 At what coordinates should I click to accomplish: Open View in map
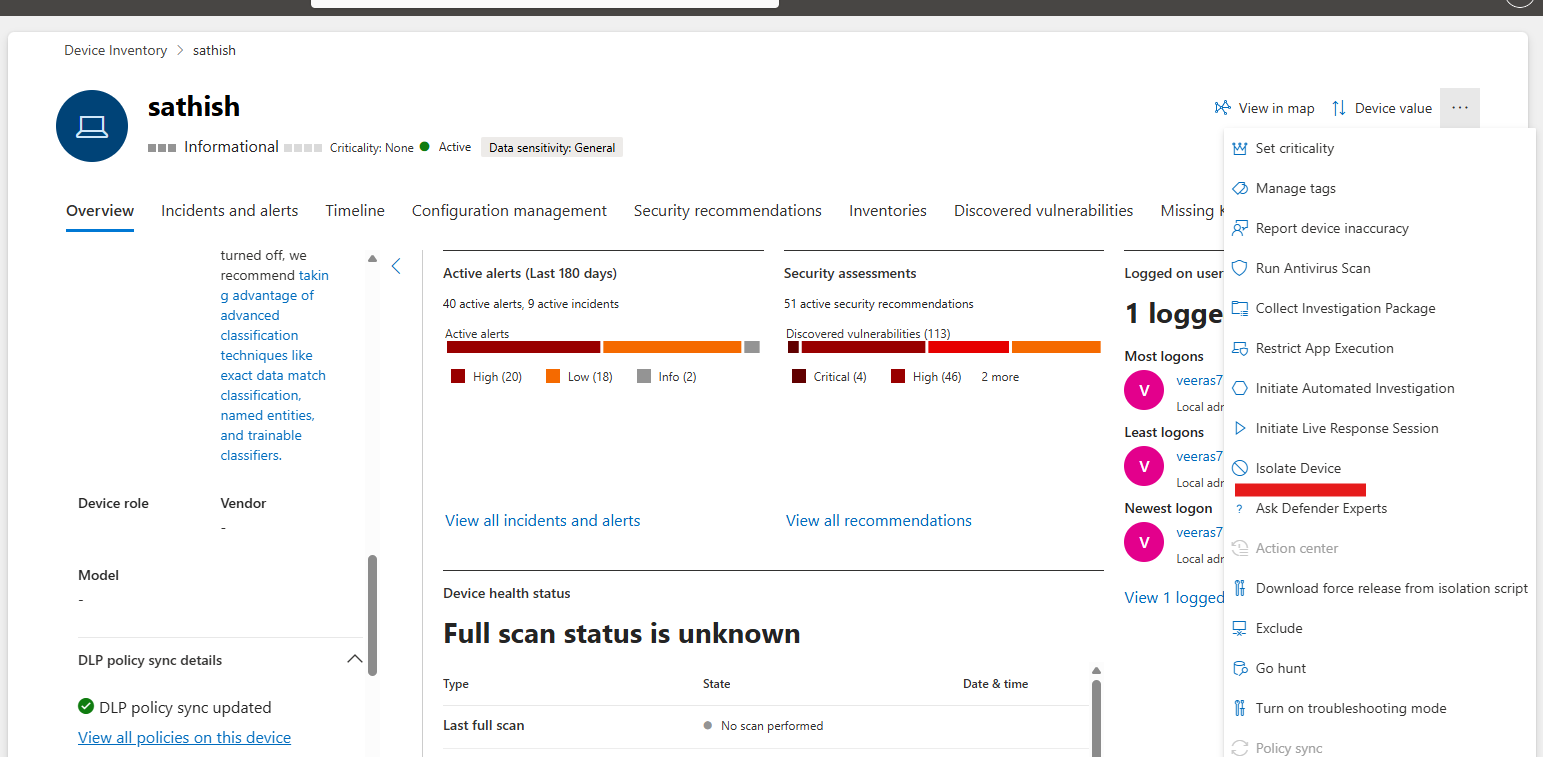pyautogui.click(x=1264, y=108)
